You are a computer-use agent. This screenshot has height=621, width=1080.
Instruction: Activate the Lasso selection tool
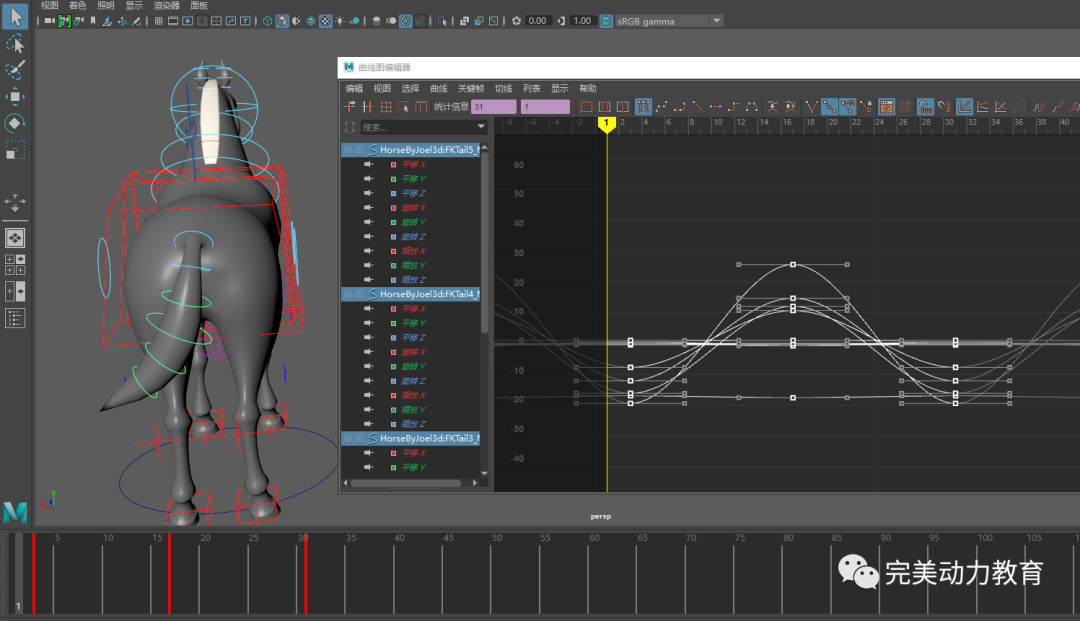15,44
